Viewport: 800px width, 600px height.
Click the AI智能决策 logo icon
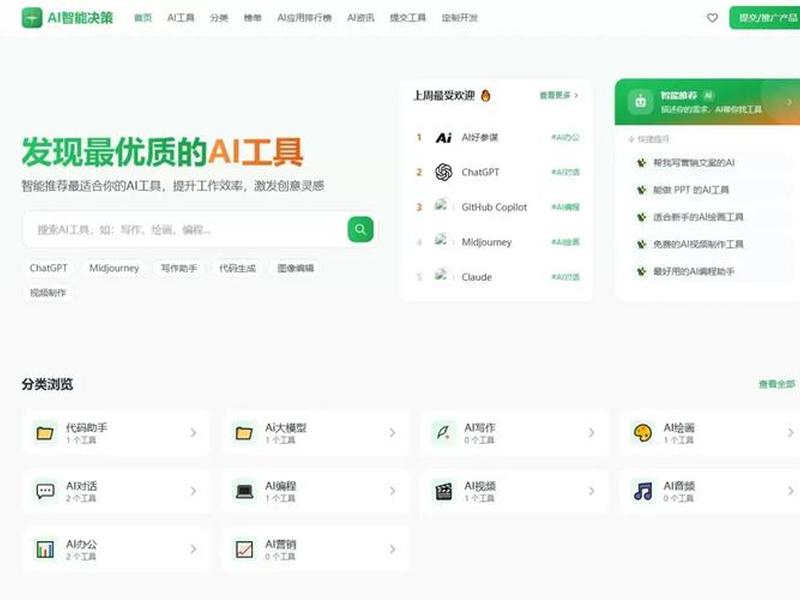point(32,18)
